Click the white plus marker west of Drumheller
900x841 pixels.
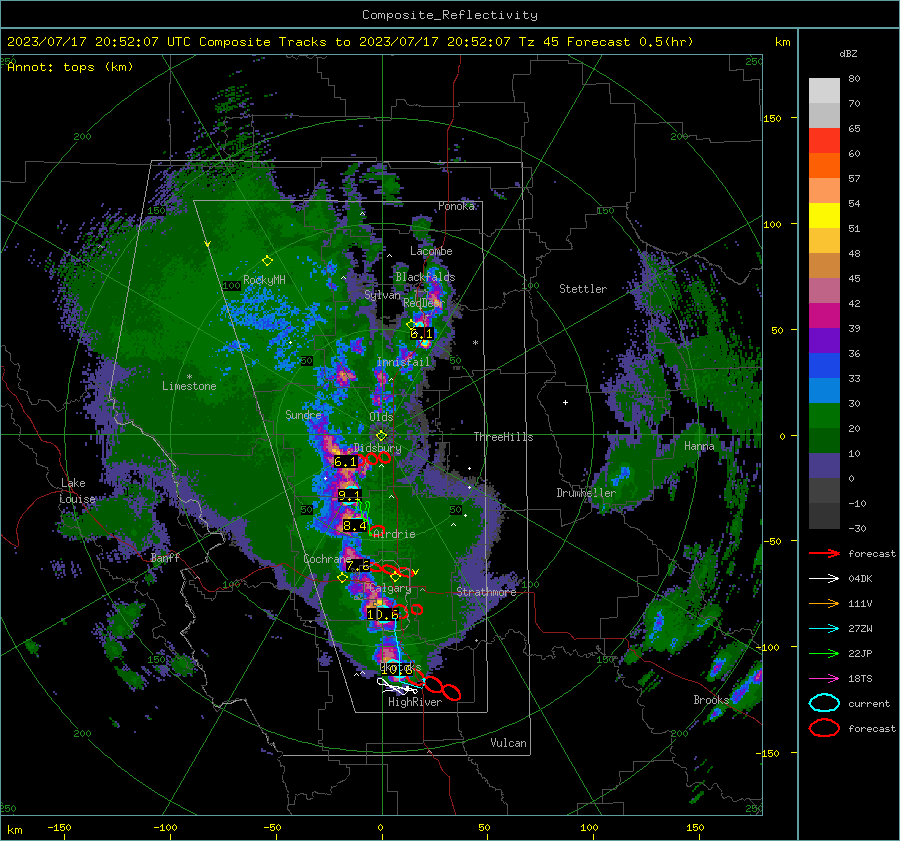565,402
